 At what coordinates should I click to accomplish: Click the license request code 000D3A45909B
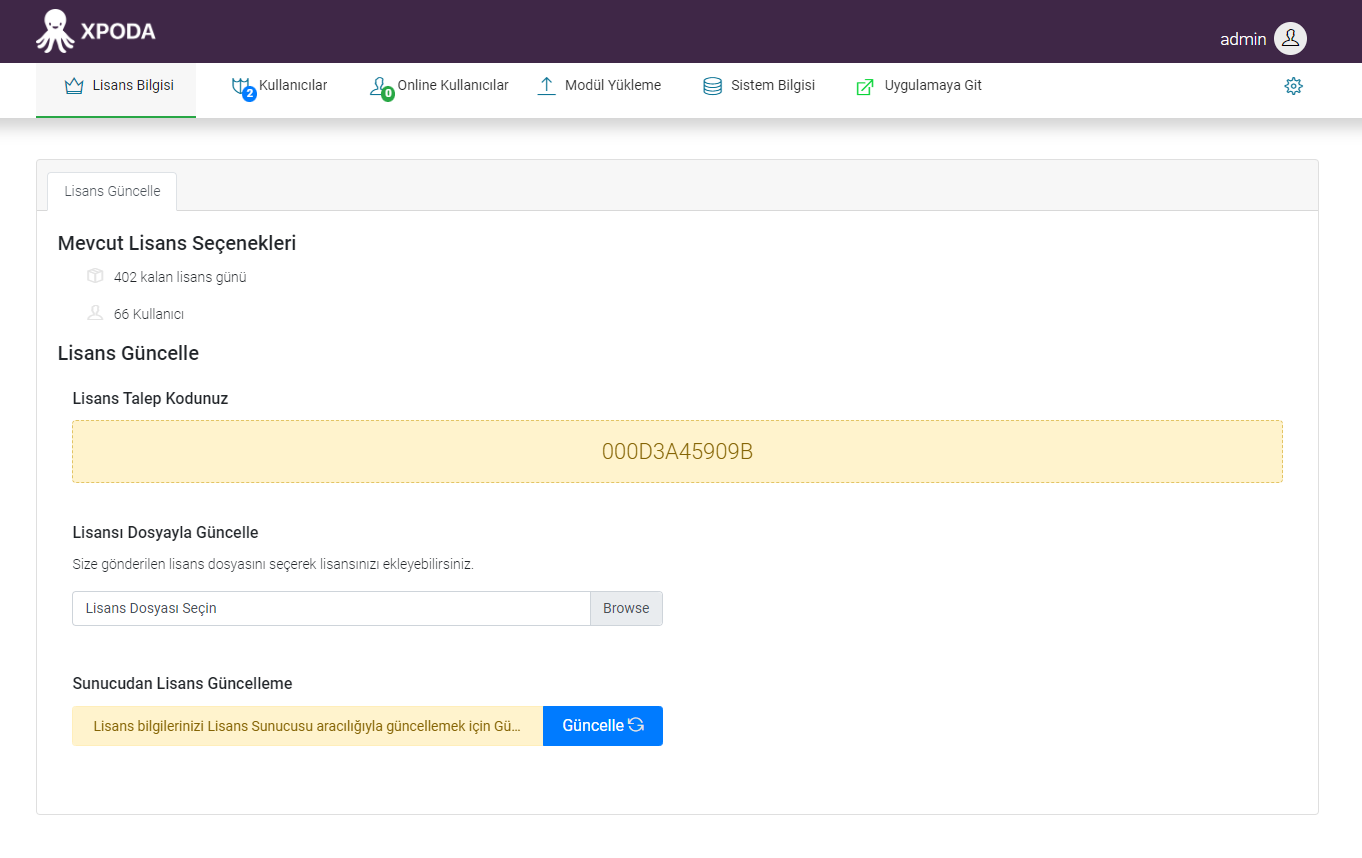(x=677, y=452)
